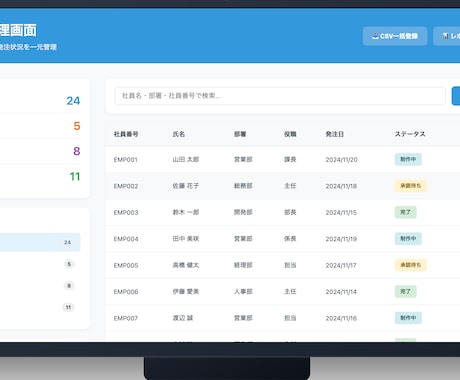The height and width of the screenshot is (380, 460).
Task: Select employee ID EMP001
Action: (x=126, y=160)
